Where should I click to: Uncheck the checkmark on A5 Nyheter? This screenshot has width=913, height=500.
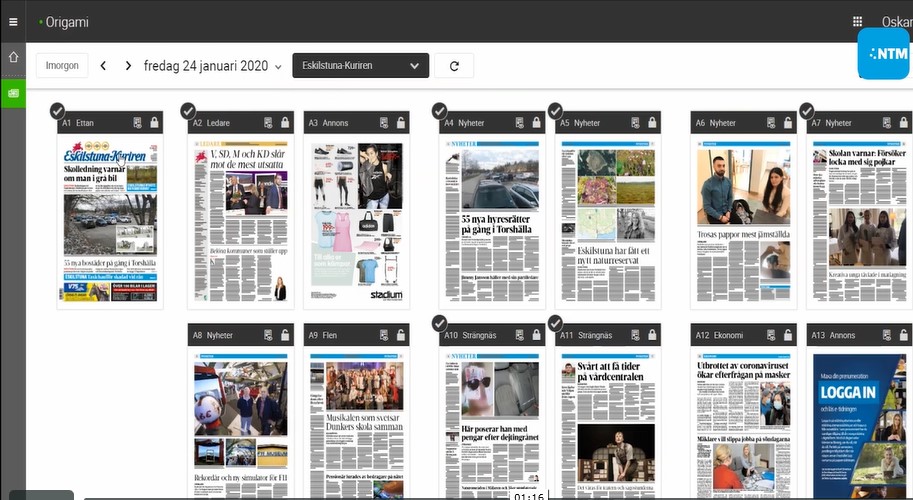tap(555, 111)
